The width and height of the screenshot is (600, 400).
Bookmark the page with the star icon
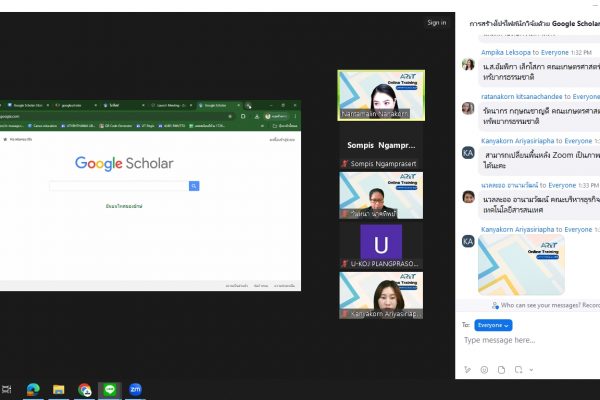(x=230, y=116)
